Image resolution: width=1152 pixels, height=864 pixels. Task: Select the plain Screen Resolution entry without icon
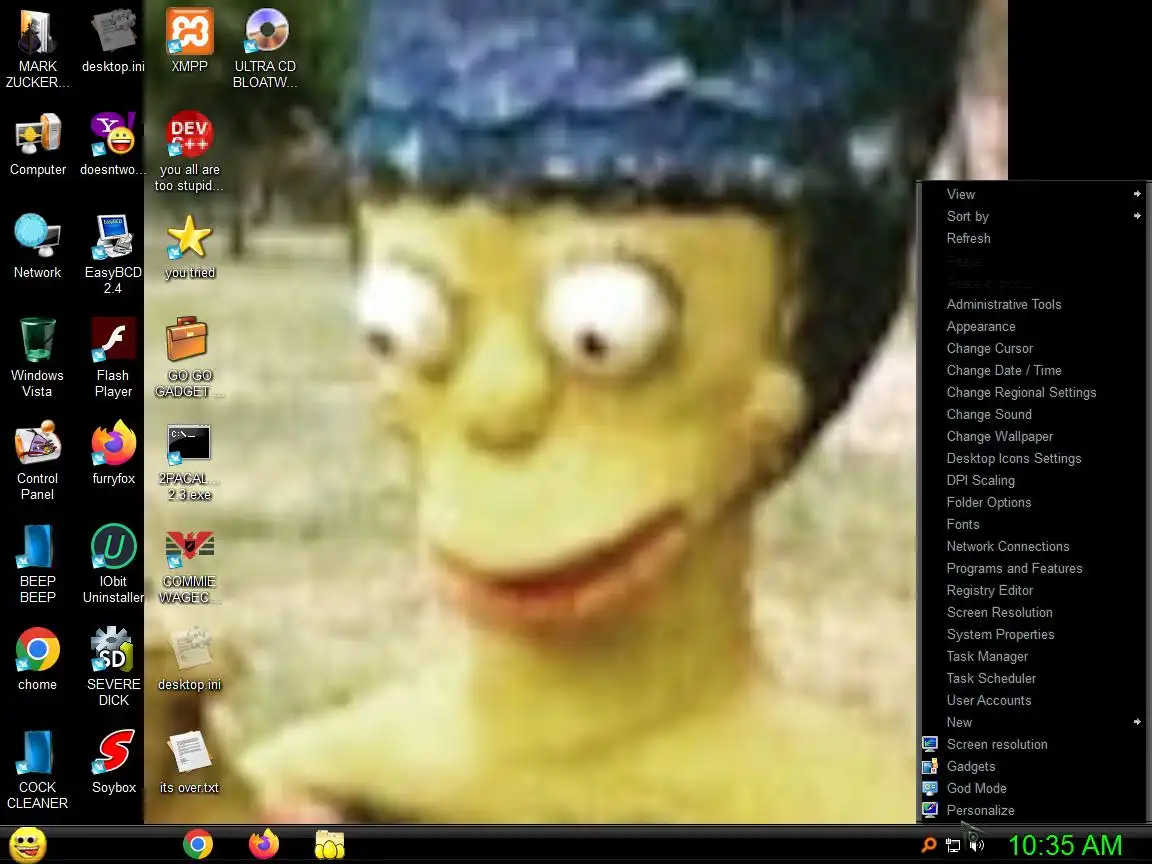click(x=1034, y=613)
